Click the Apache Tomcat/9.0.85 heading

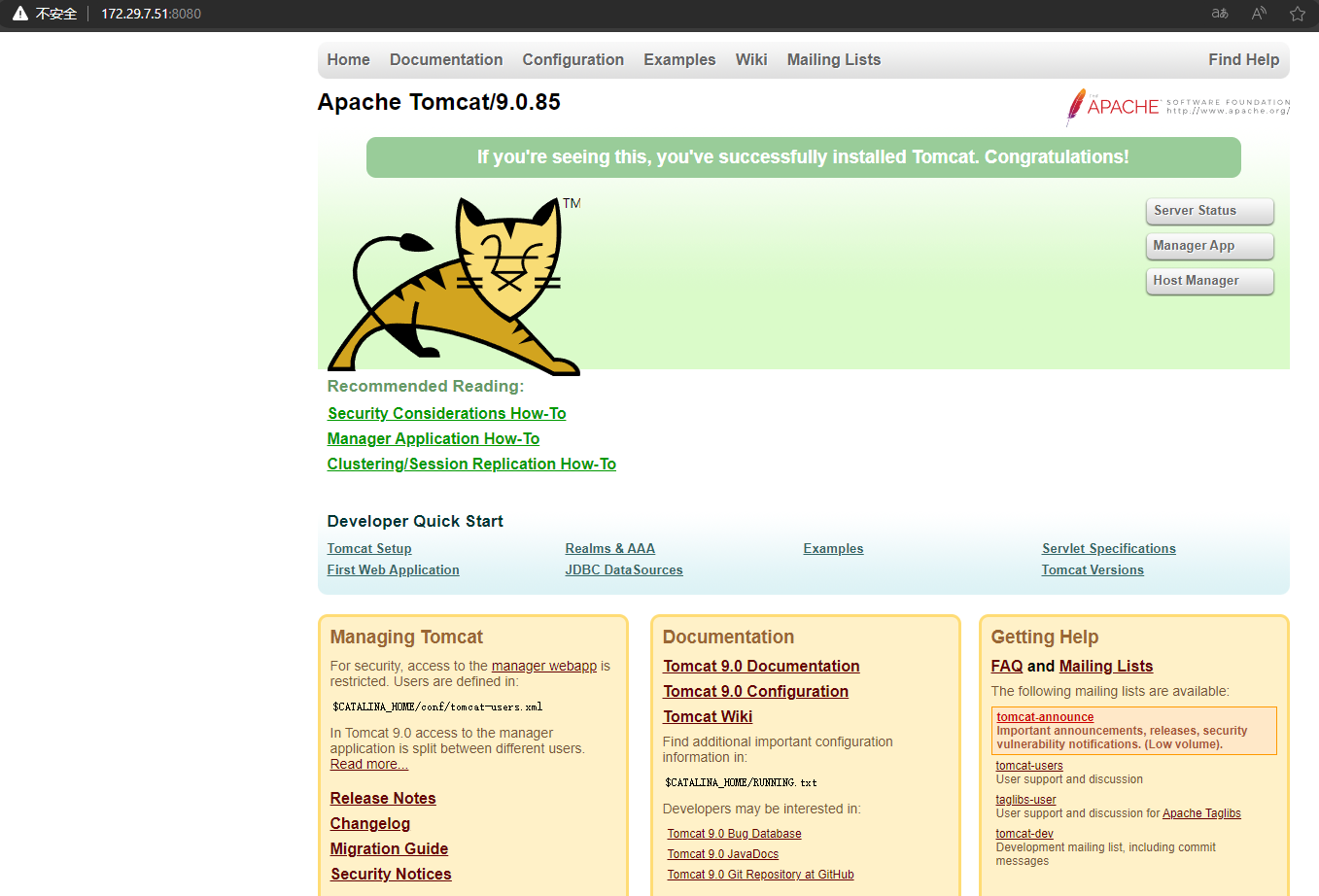[x=439, y=102]
